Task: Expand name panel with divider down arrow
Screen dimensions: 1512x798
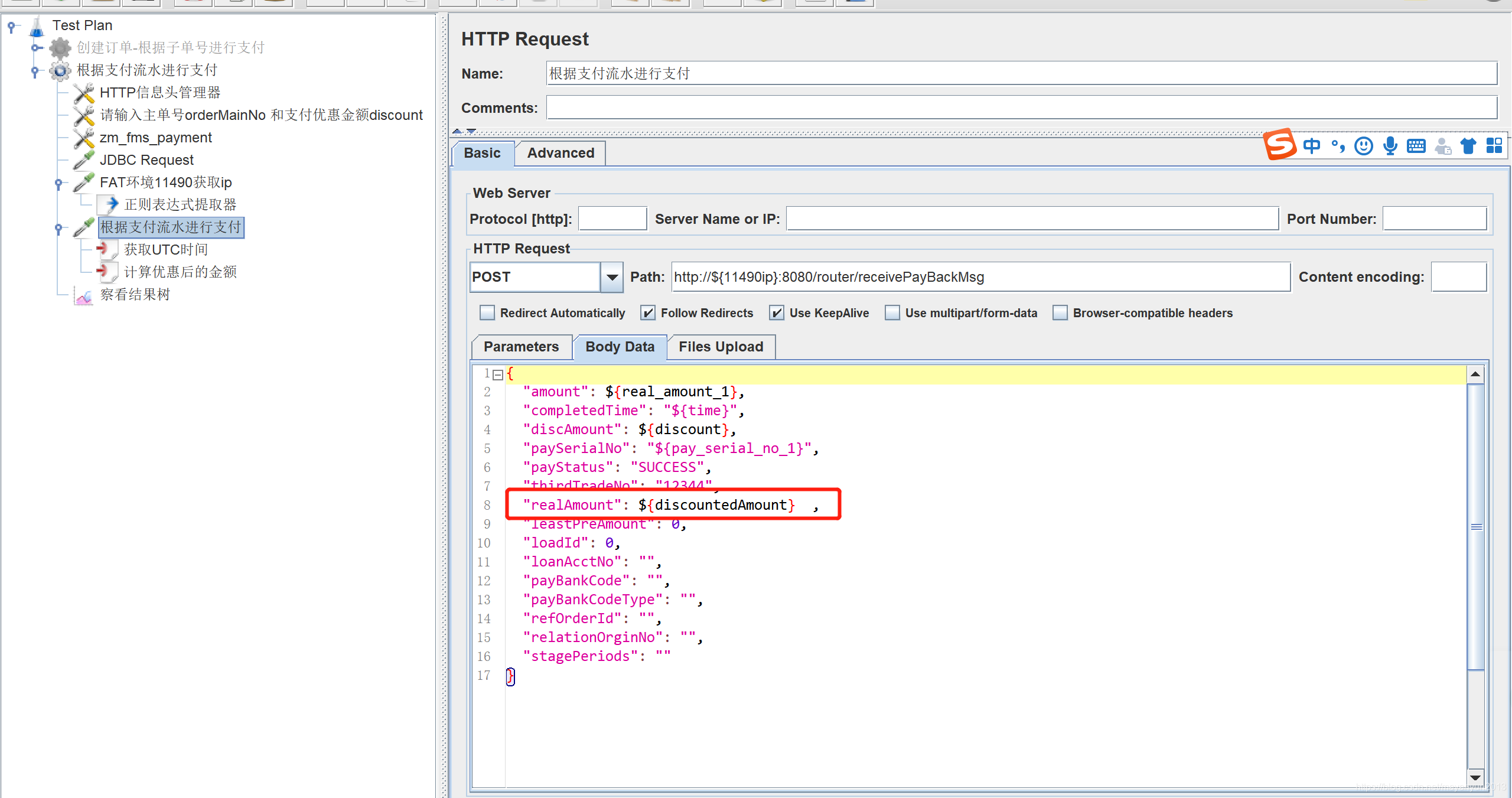Action: tap(471, 131)
